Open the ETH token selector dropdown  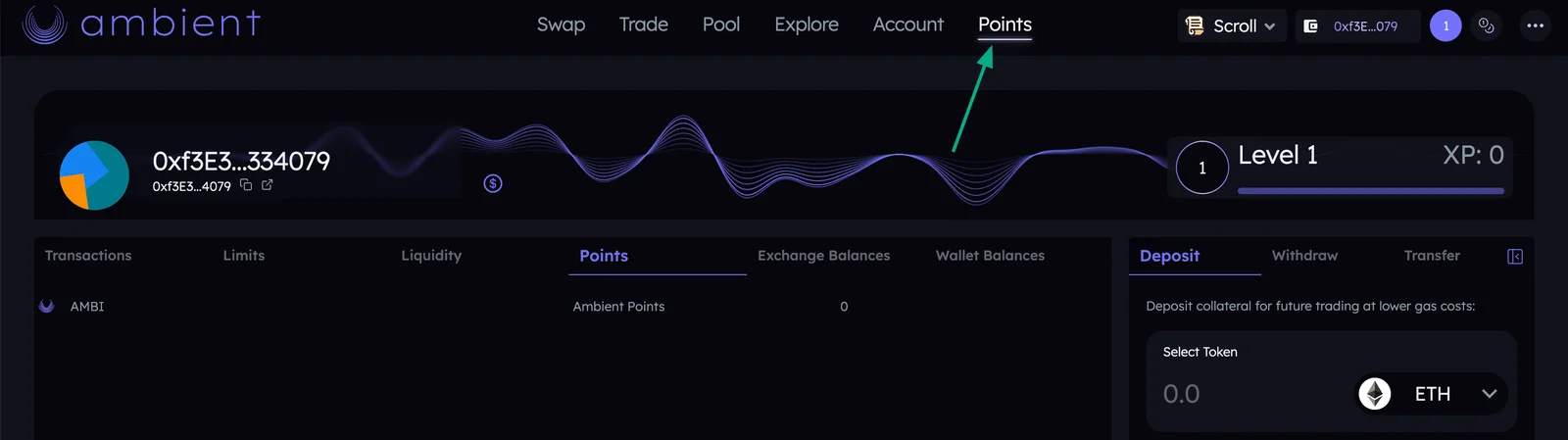(x=1432, y=394)
